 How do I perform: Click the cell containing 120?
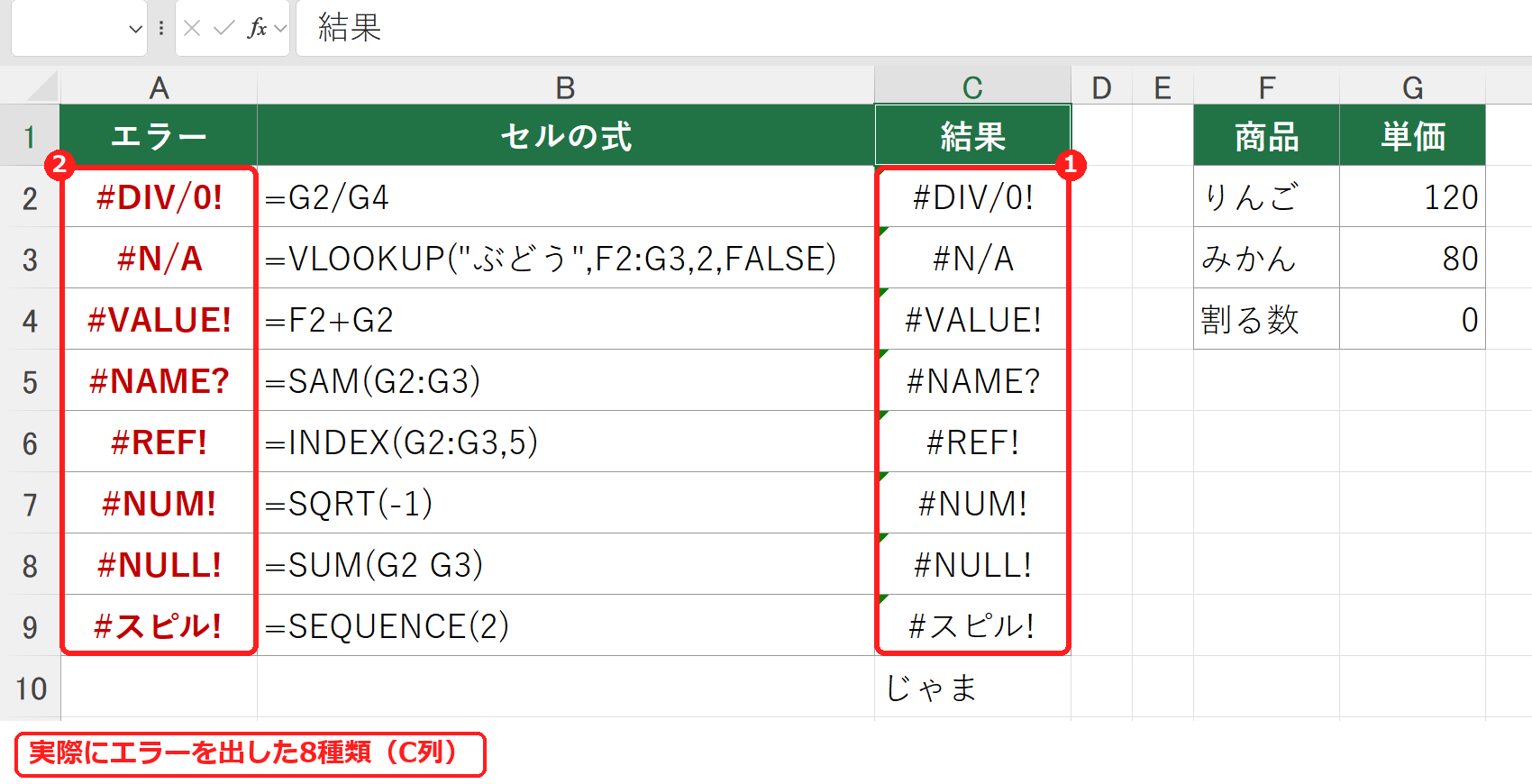[x=1412, y=197]
